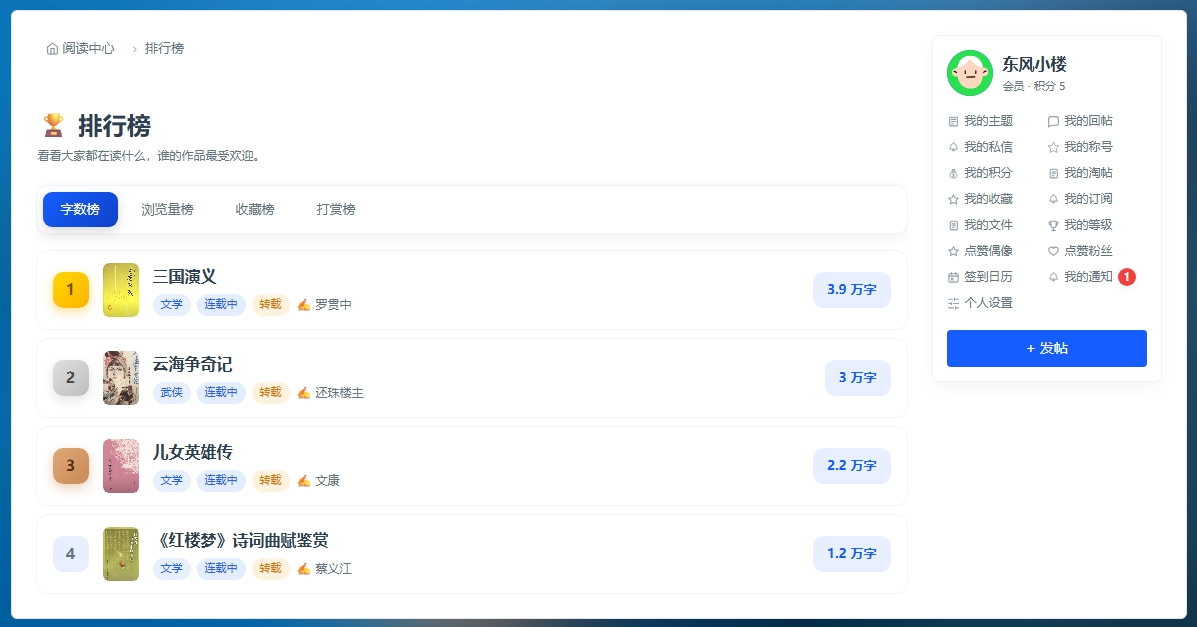Open the 云海争奇记 title
The width and height of the screenshot is (1197, 627).
click(192, 364)
